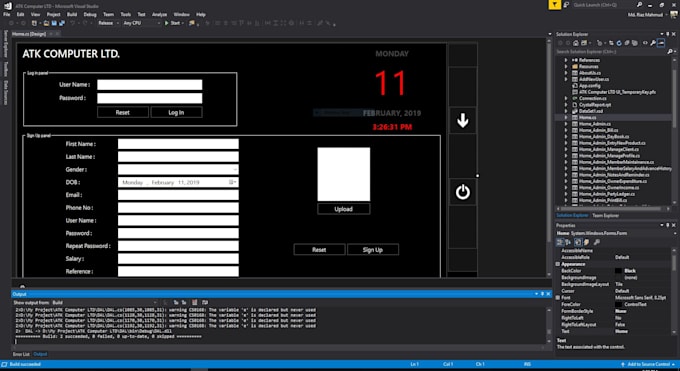Switch to the Team Explorer tab

coord(605,215)
